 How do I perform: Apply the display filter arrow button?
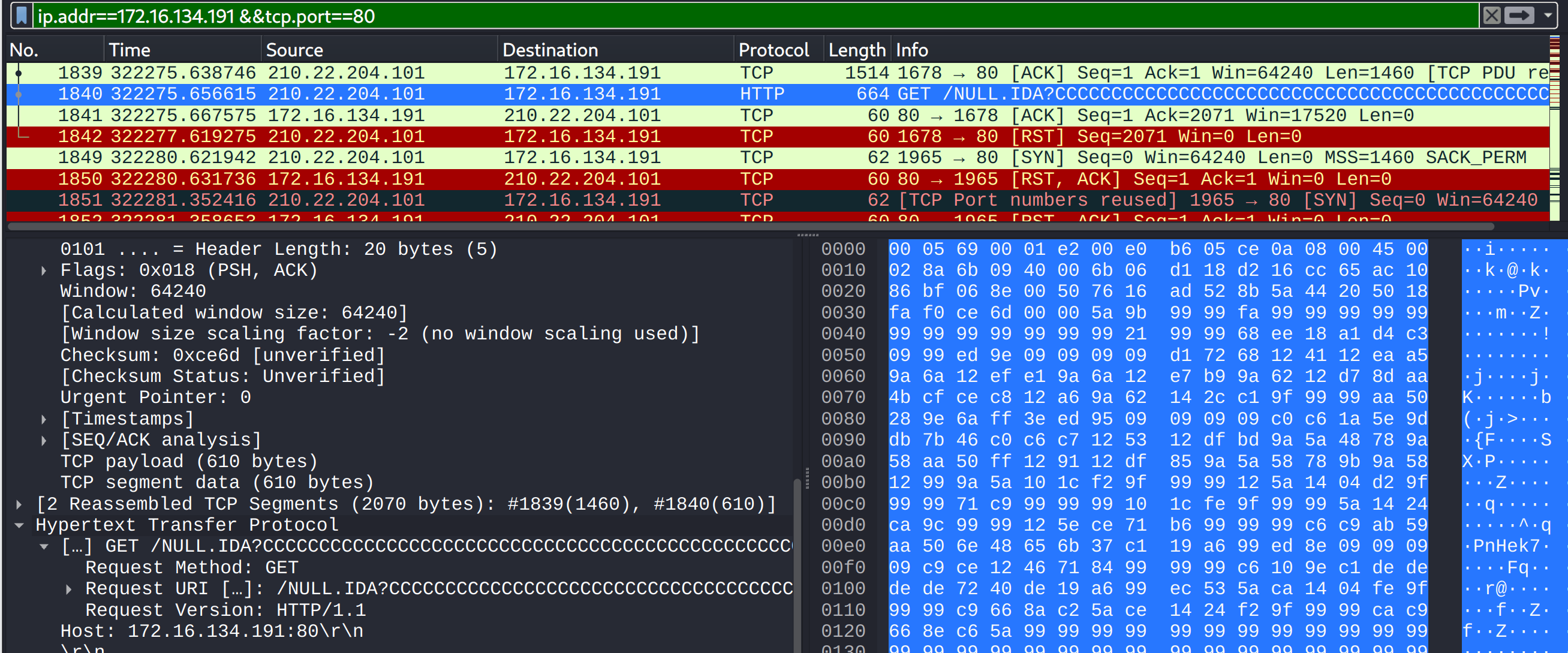pos(1519,16)
